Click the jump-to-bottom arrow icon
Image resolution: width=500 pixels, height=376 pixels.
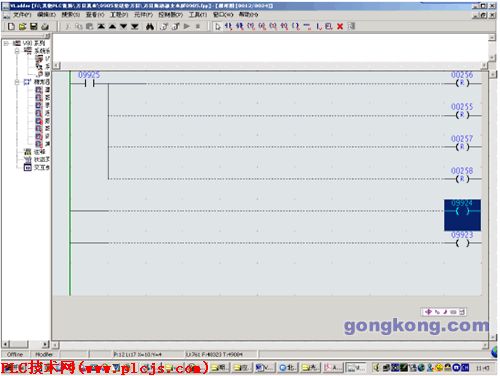tap(135, 26)
